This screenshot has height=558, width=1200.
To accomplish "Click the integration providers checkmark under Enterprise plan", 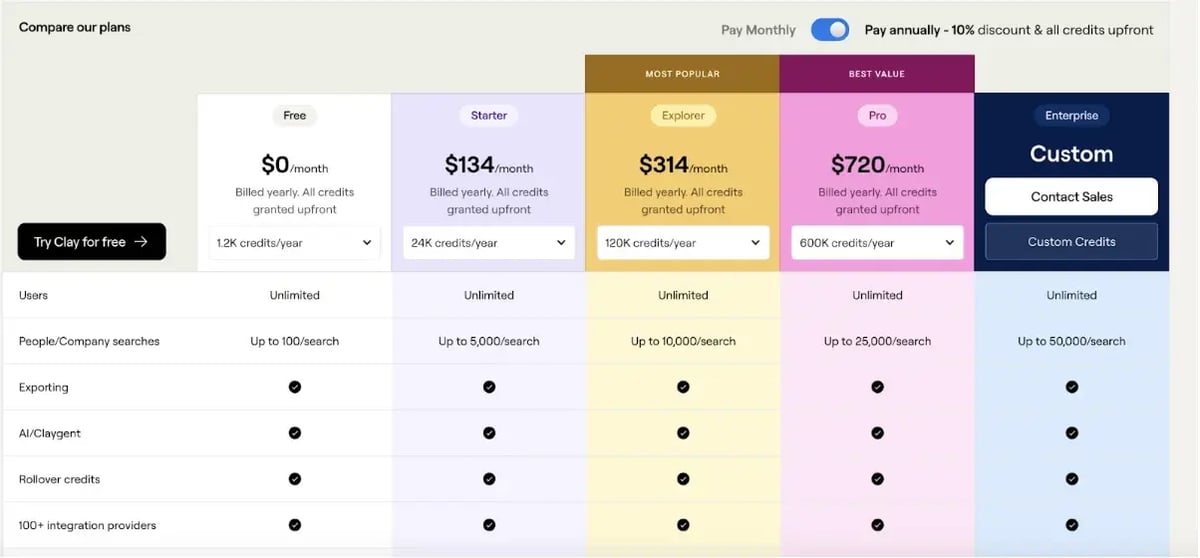I will tap(1072, 525).
